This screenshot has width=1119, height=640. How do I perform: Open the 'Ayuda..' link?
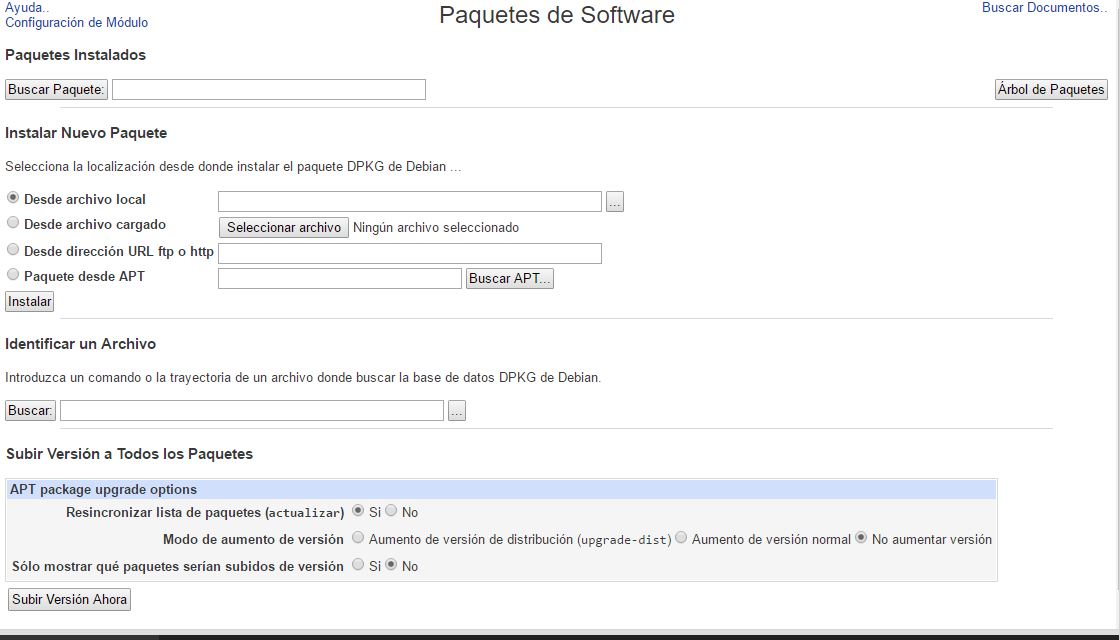click(26, 7)
